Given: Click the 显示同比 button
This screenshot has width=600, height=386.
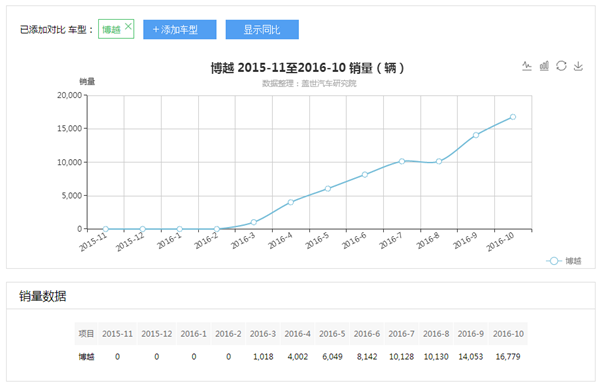Looking at the screenshot, I should point(262,29).
